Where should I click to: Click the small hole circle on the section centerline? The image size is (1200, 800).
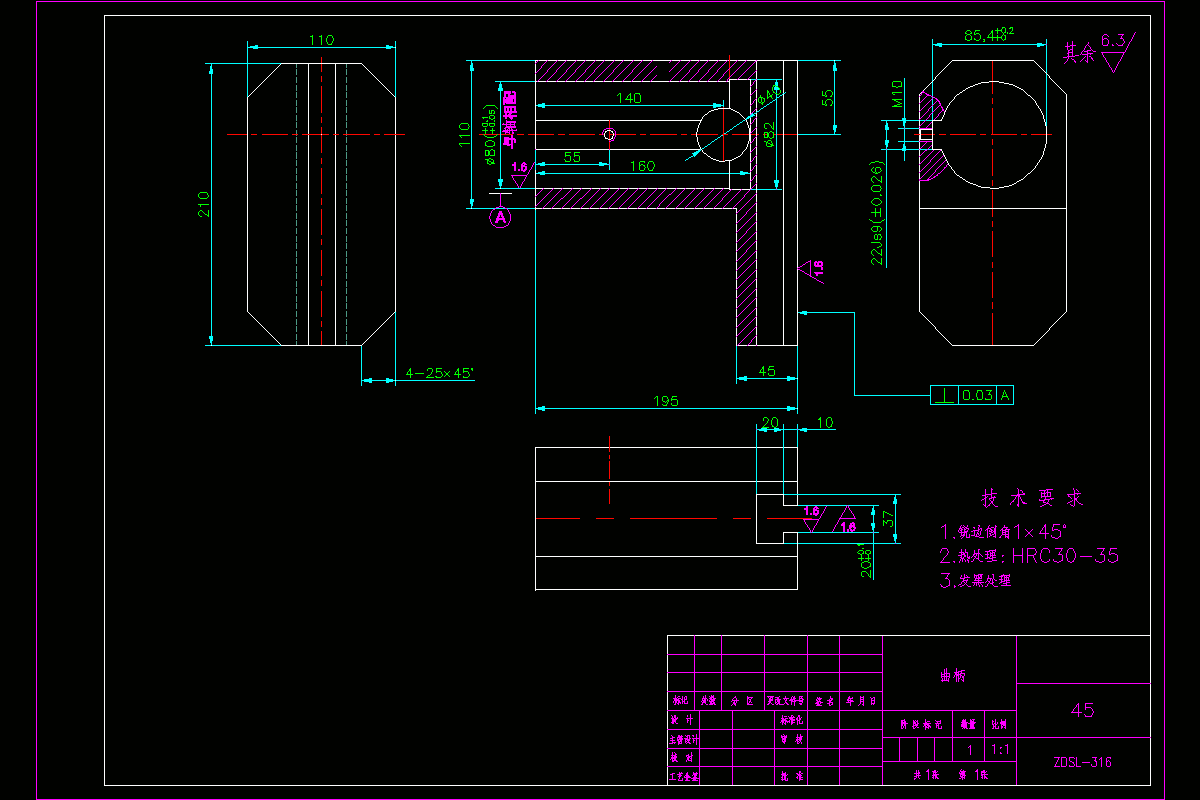608,135
